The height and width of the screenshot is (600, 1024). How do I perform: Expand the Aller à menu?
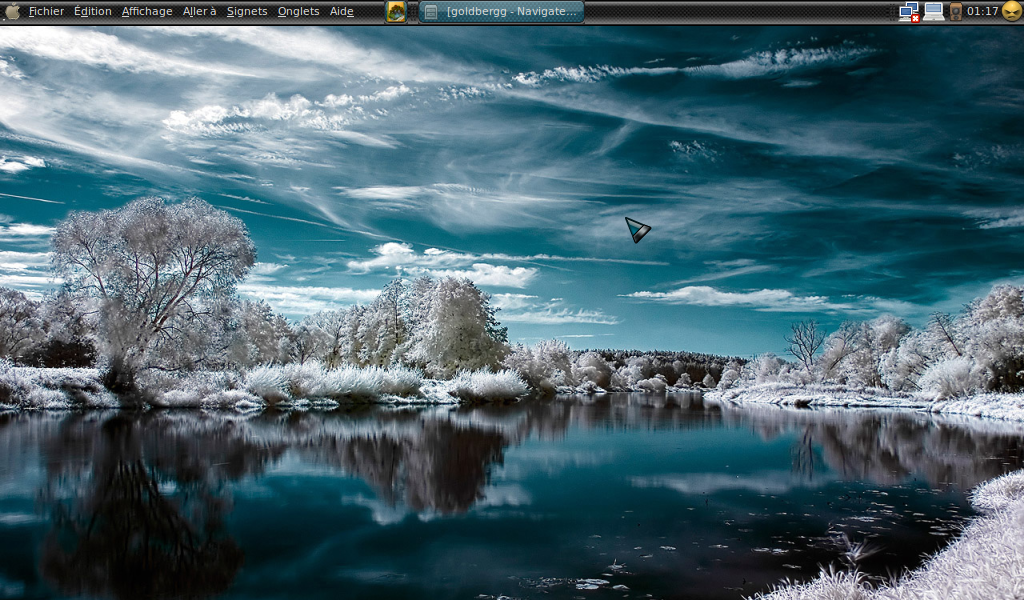[x=199, y=12]
